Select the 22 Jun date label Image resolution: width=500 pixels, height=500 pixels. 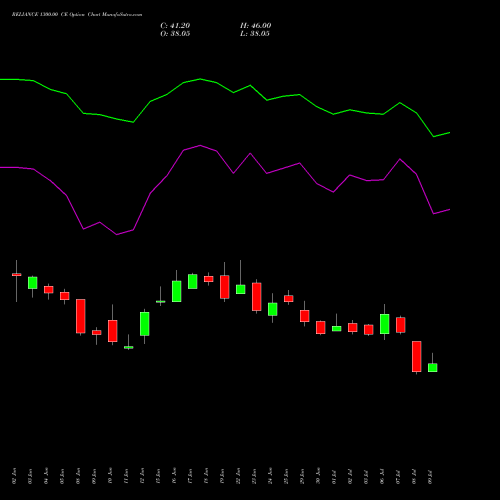click(x=238, y=476)
